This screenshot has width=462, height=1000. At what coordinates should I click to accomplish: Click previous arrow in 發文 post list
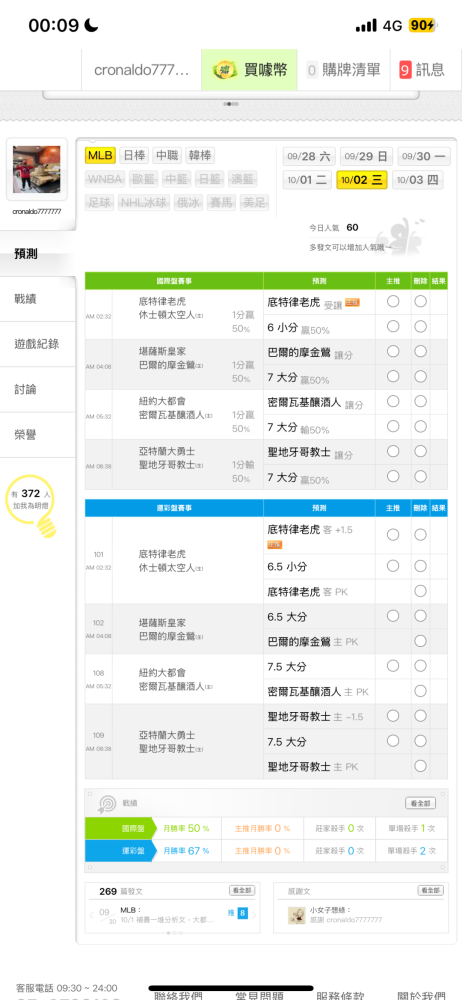[x=92, y=915]
